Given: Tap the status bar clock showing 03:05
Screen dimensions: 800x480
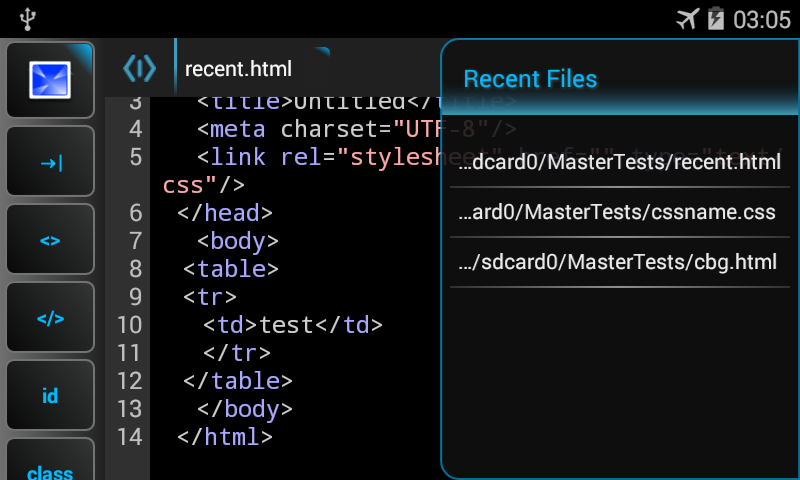Looking at the screenshot, I should click(x=762, y=20).
